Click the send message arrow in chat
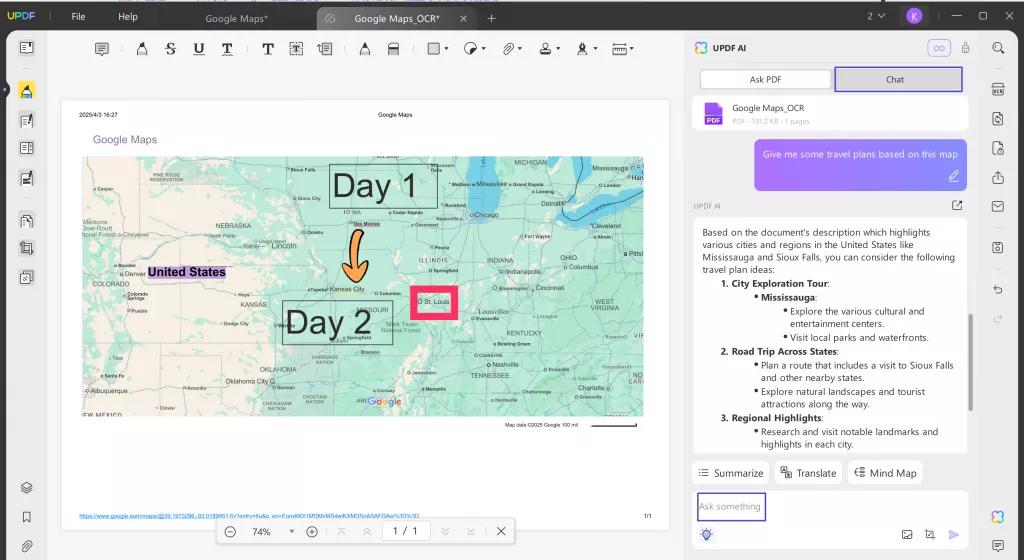 tap(954, 534)
